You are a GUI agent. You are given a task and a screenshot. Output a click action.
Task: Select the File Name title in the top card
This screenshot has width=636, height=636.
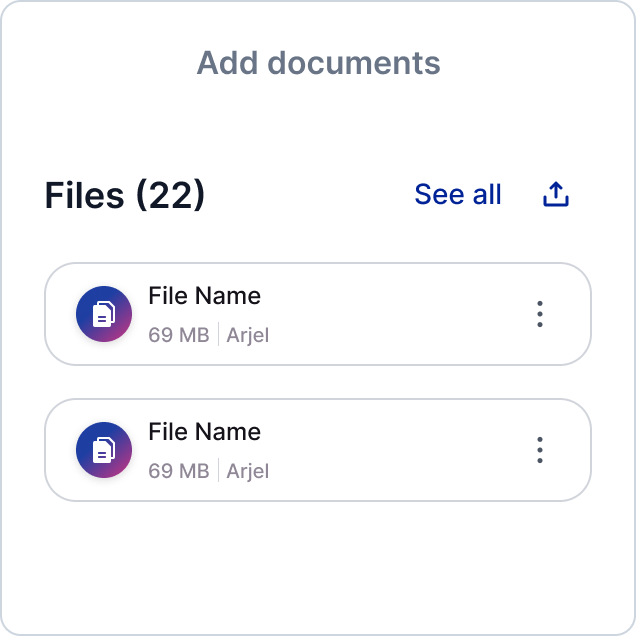(x=204, y=296)
